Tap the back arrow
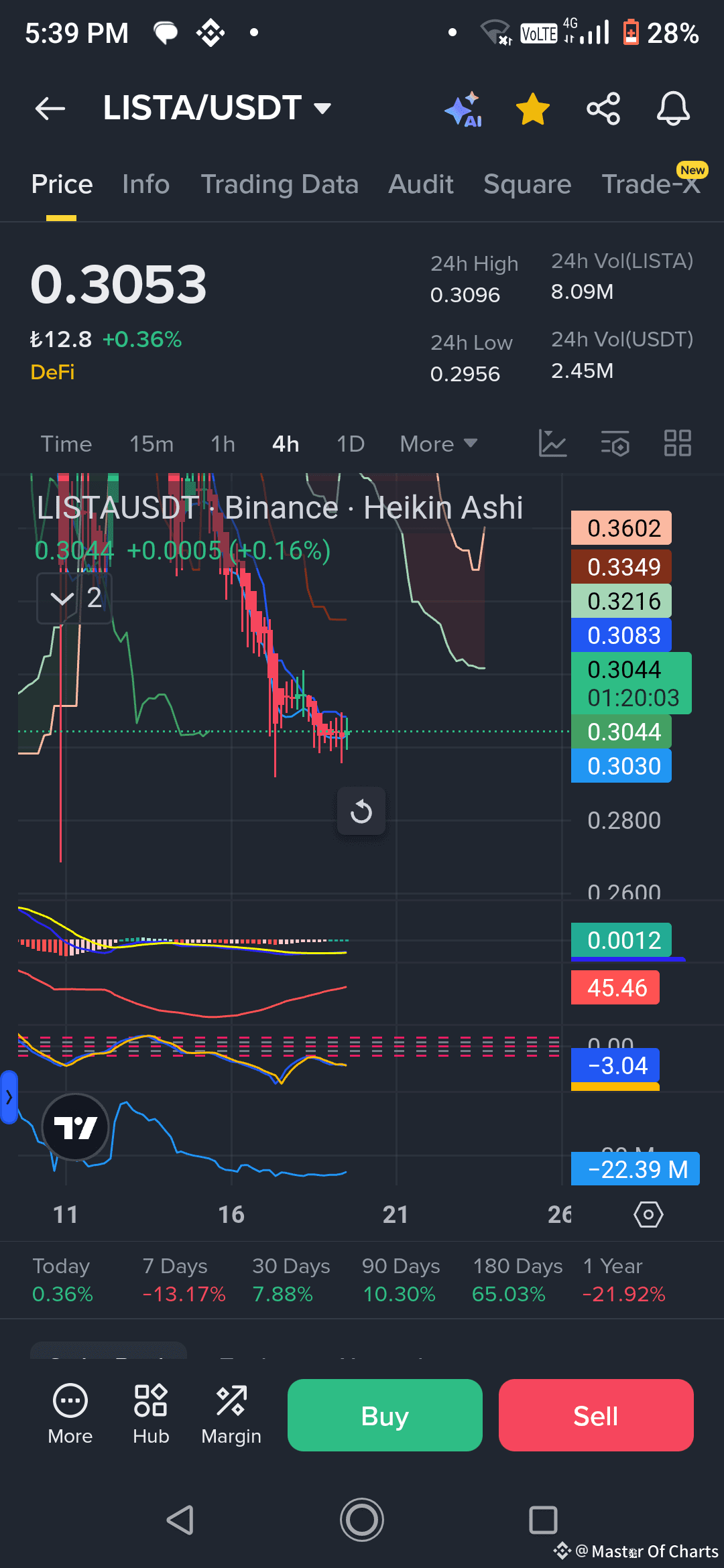The image size is (724, 1568). click(50, 109)
